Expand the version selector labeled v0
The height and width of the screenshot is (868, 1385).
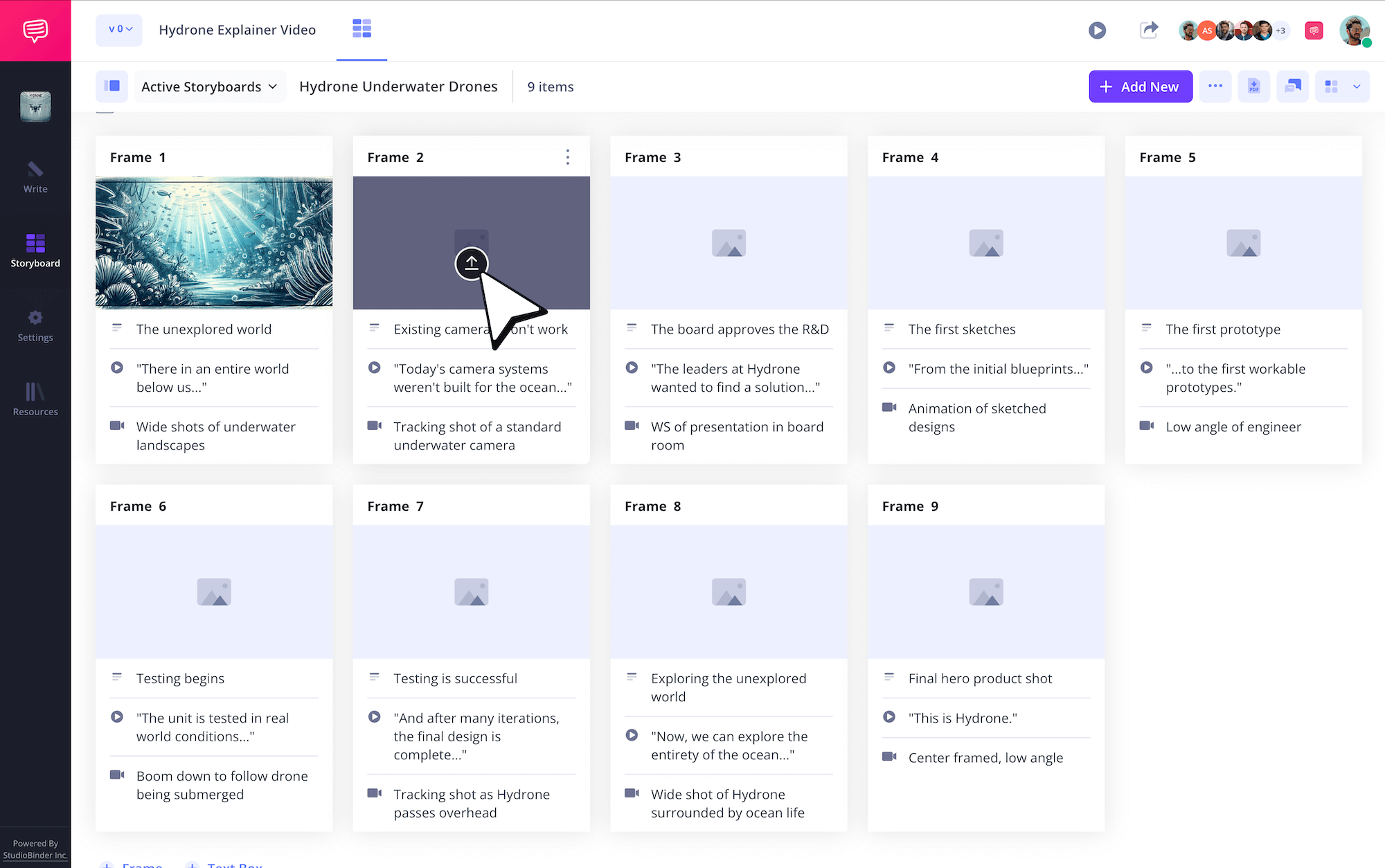click(118, 30)
